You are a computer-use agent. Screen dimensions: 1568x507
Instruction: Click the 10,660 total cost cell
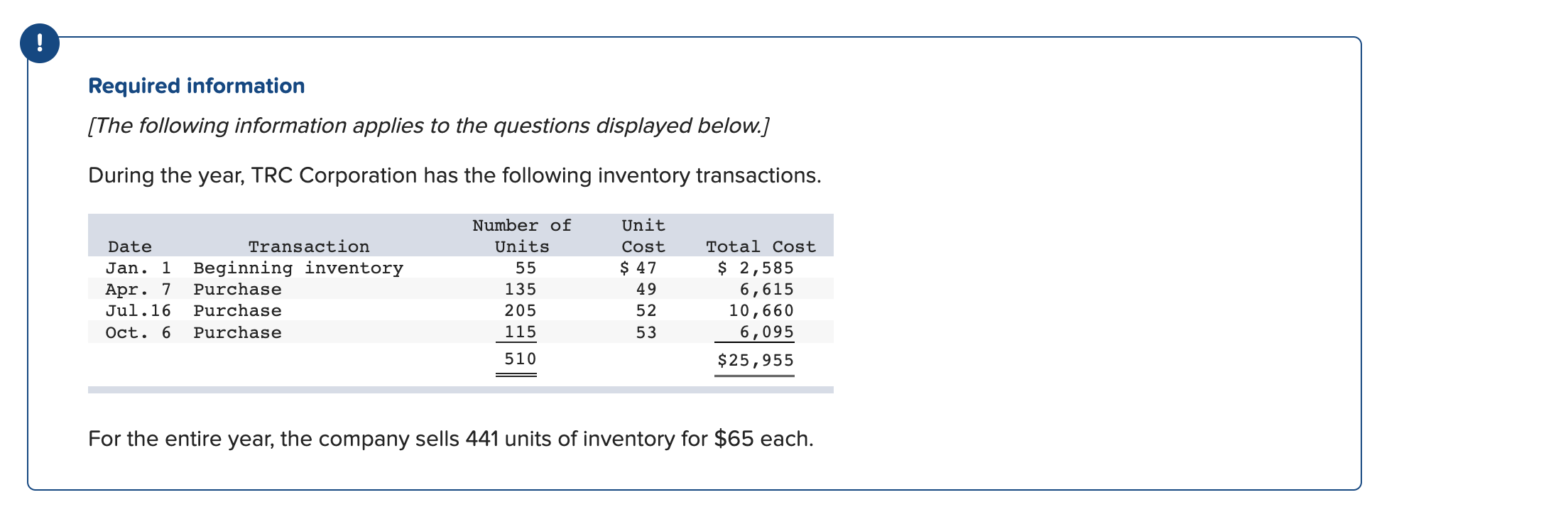(x=761, y=310)
